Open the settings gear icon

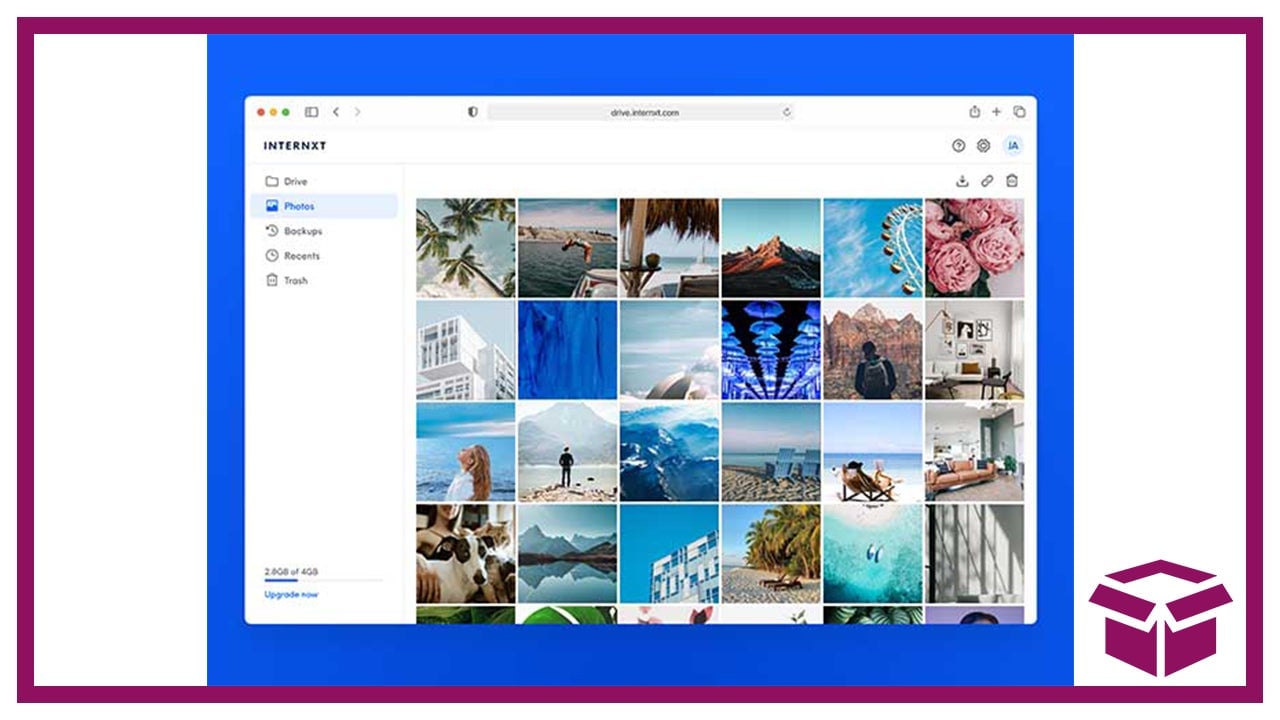point(983,146)
